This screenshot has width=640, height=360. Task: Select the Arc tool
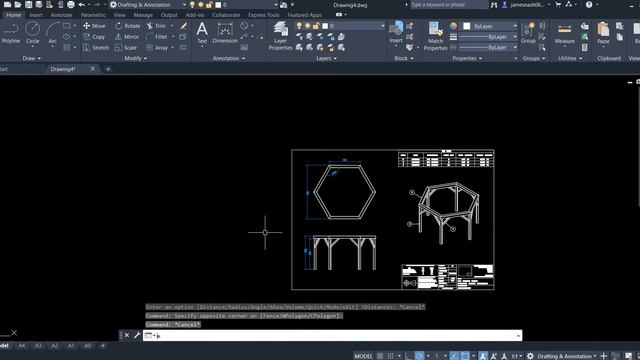(x=53, y=33)
